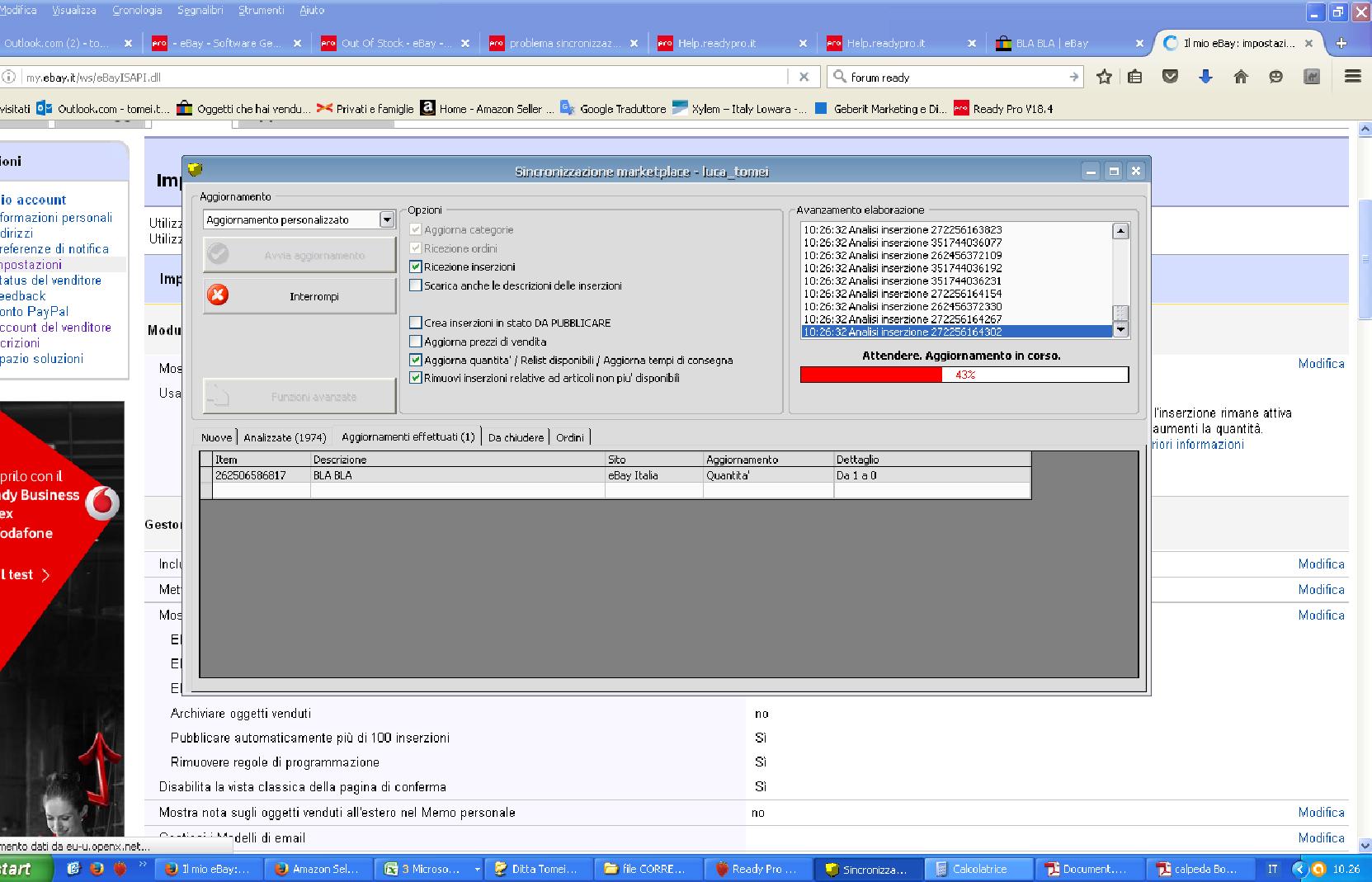Close the 'BLA BLA | eBay' tab
The image size is (1372, 882).
(1139, 43)
